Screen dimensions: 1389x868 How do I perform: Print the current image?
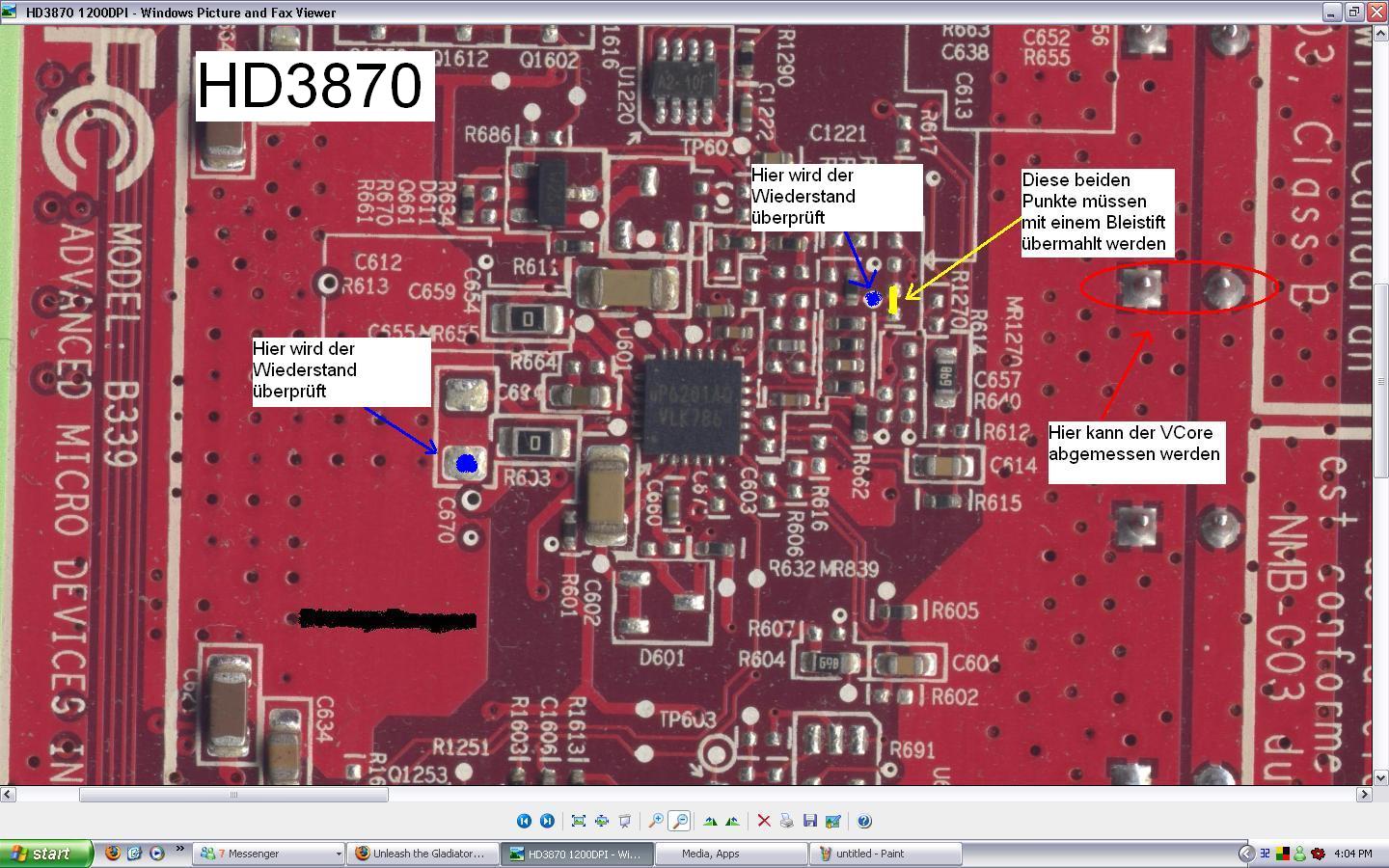pyautogui.click(x=787, y=821)
